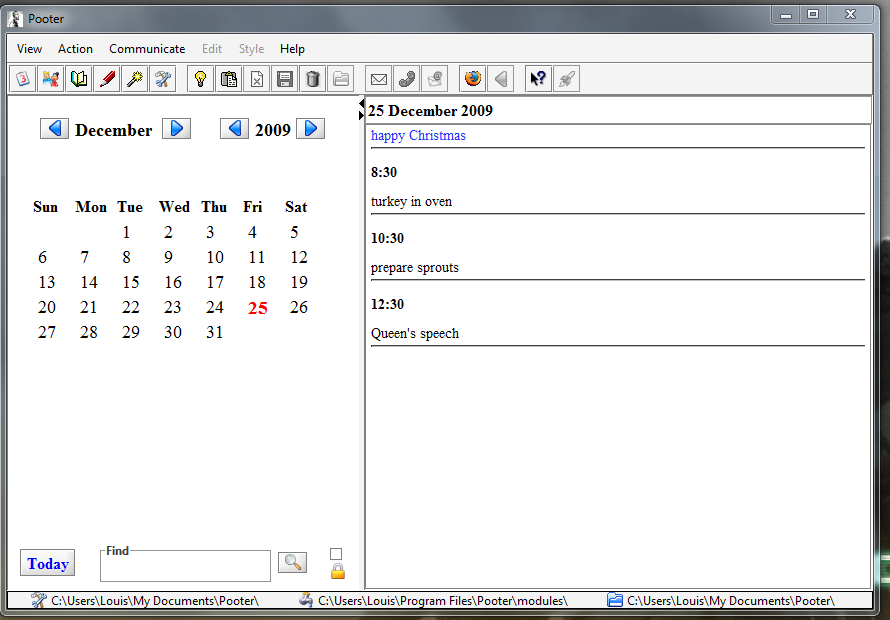Click the greyed open folder icon

(341, 79)
